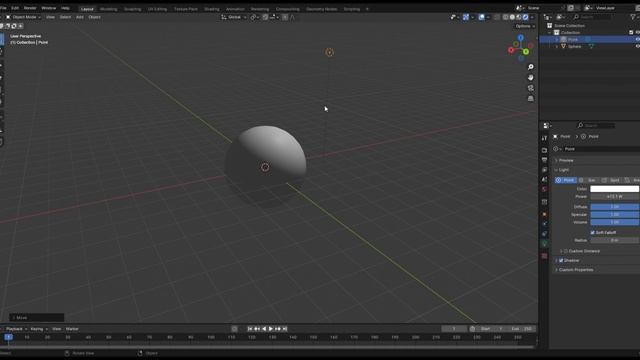Open the Global transform orientation dropdown
This screenshot has width=640, height=360.
tap(234, 17)
